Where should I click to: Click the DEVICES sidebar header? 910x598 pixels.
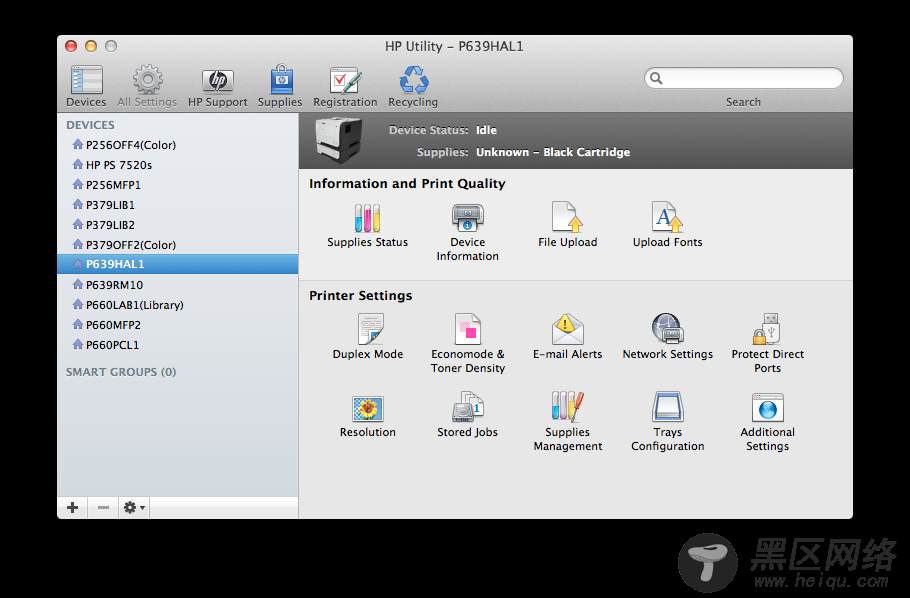[90, 125]
